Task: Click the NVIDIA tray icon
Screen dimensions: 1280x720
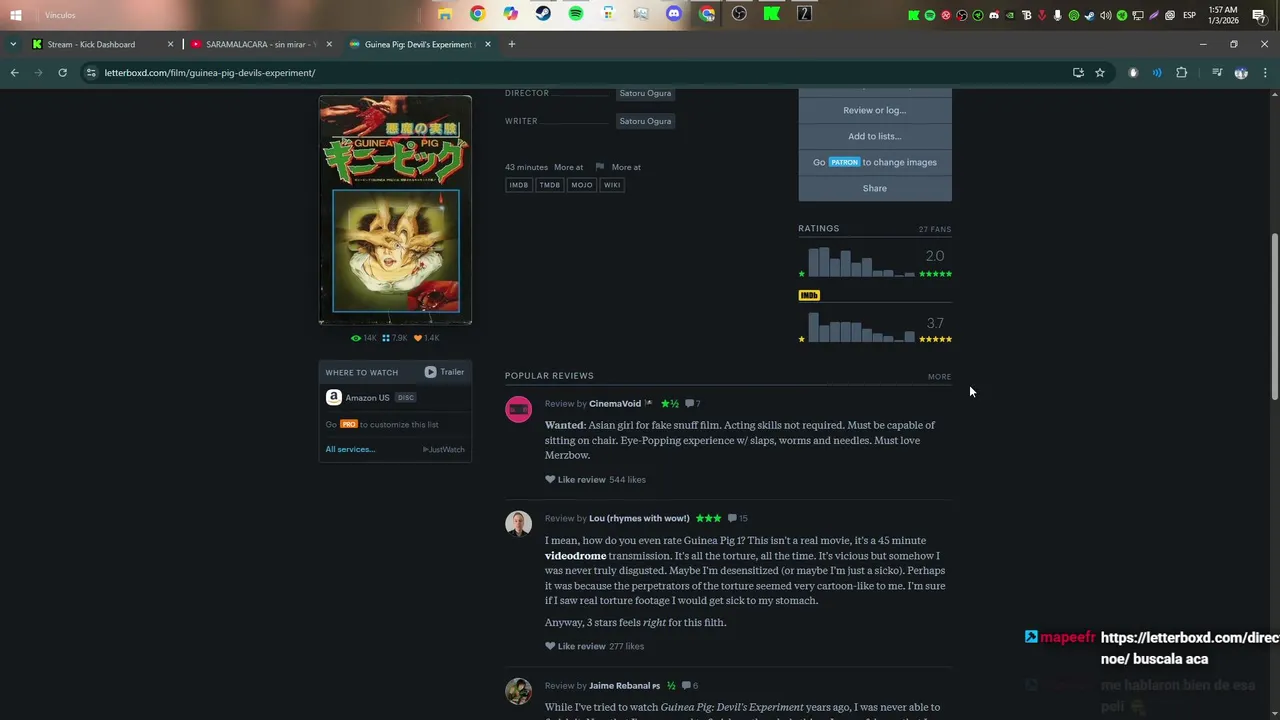Action: click(1010, 15)
